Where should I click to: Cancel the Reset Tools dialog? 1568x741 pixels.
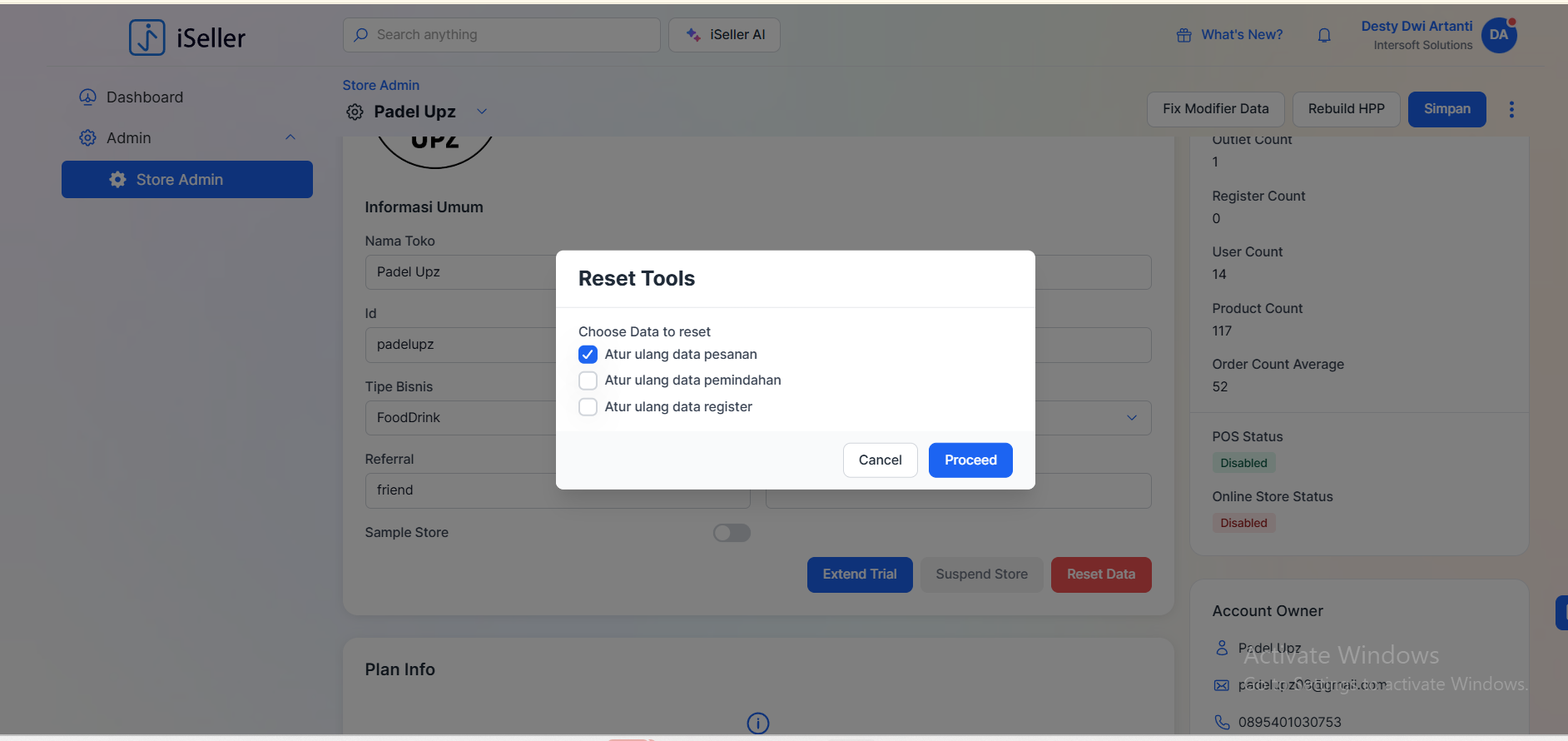pos(880,460)
